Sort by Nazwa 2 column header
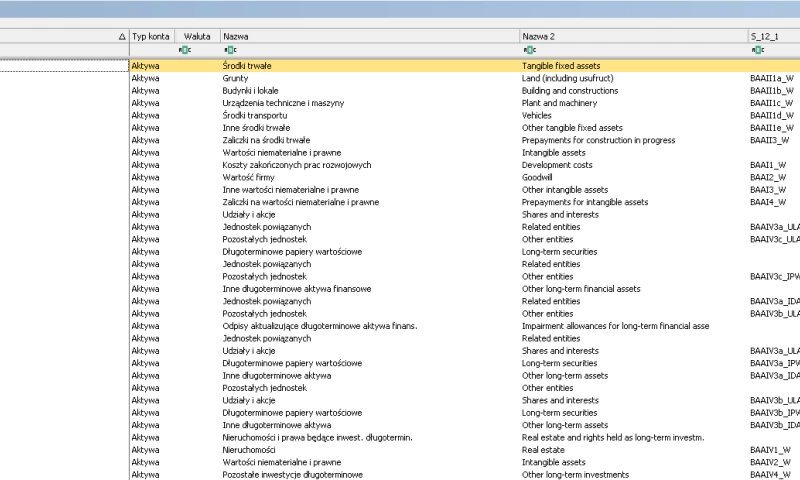Image resolution: width=800 pixels, height=480 pixels. pyautogui.click(x=634, y=37)
